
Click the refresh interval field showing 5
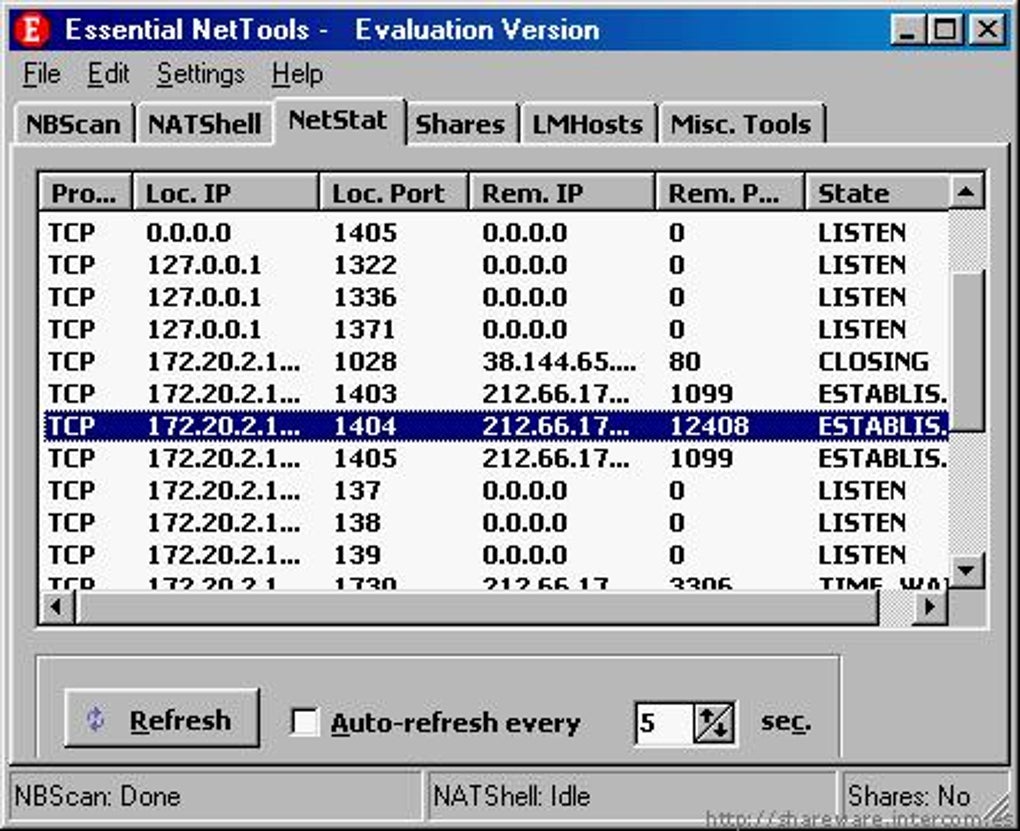(664, 722)
